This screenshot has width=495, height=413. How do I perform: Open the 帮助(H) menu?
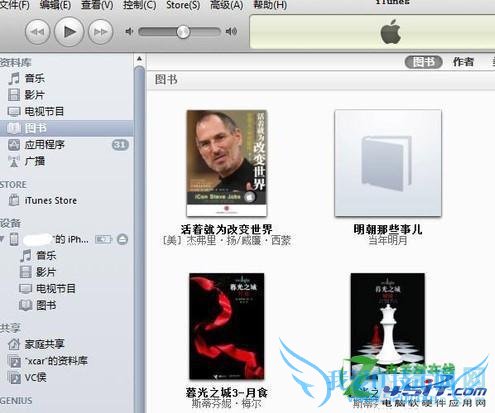270,5
